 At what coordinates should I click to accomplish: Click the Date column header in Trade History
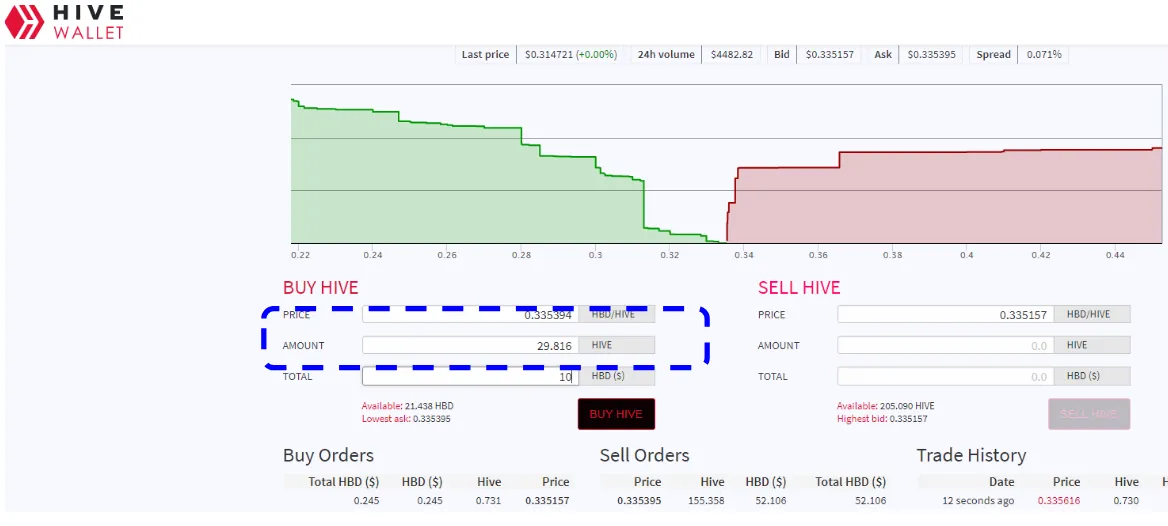pos(1001,482)
